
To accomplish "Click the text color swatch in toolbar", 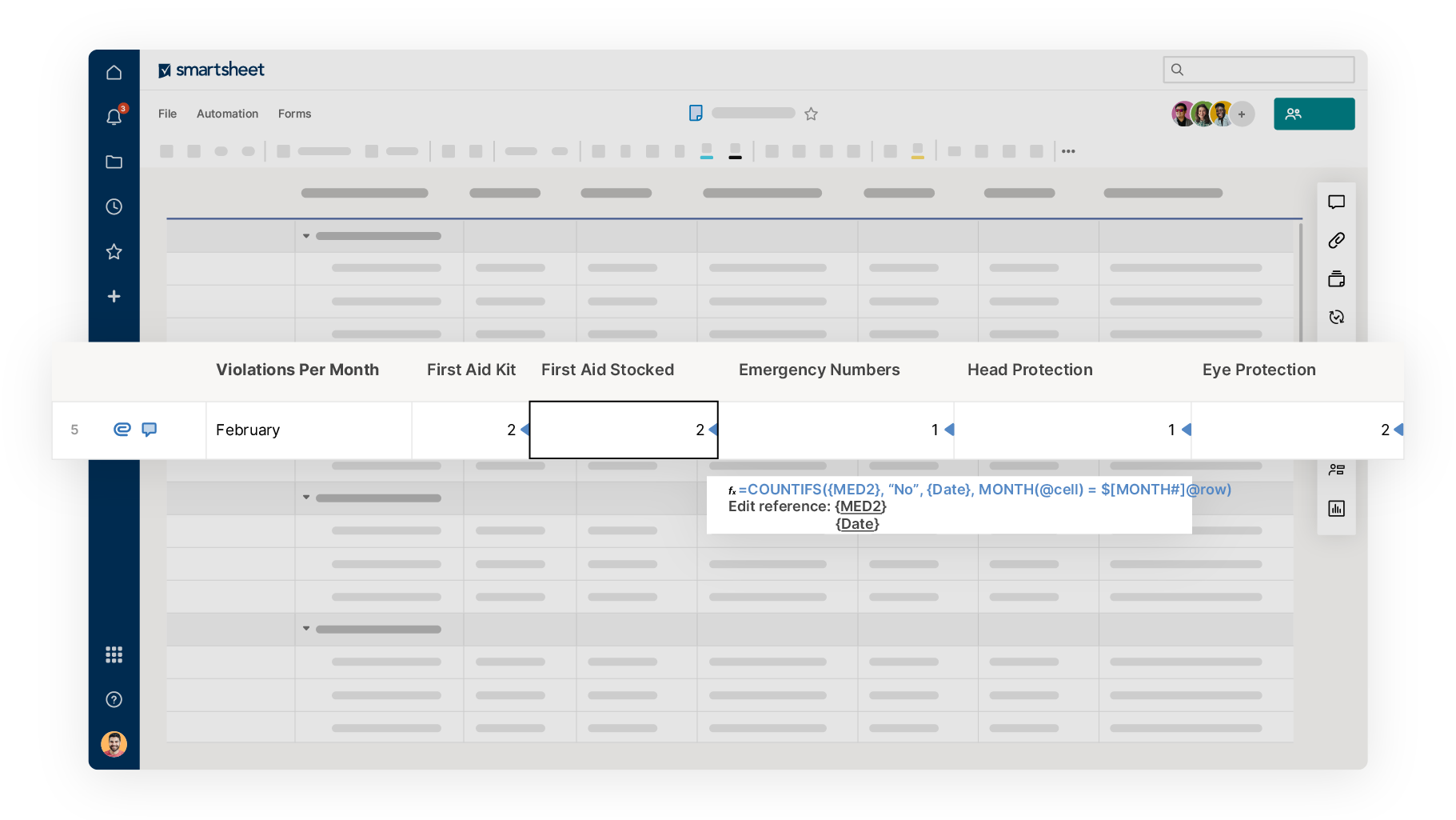I will tap(735, 150).
